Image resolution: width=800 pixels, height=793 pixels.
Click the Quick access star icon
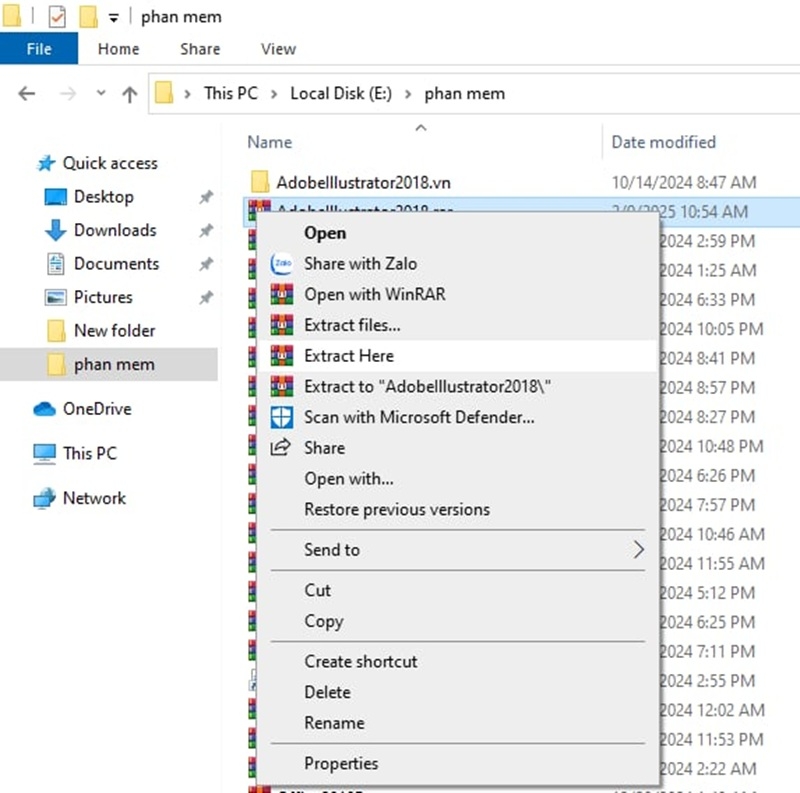tap(45, 163)
